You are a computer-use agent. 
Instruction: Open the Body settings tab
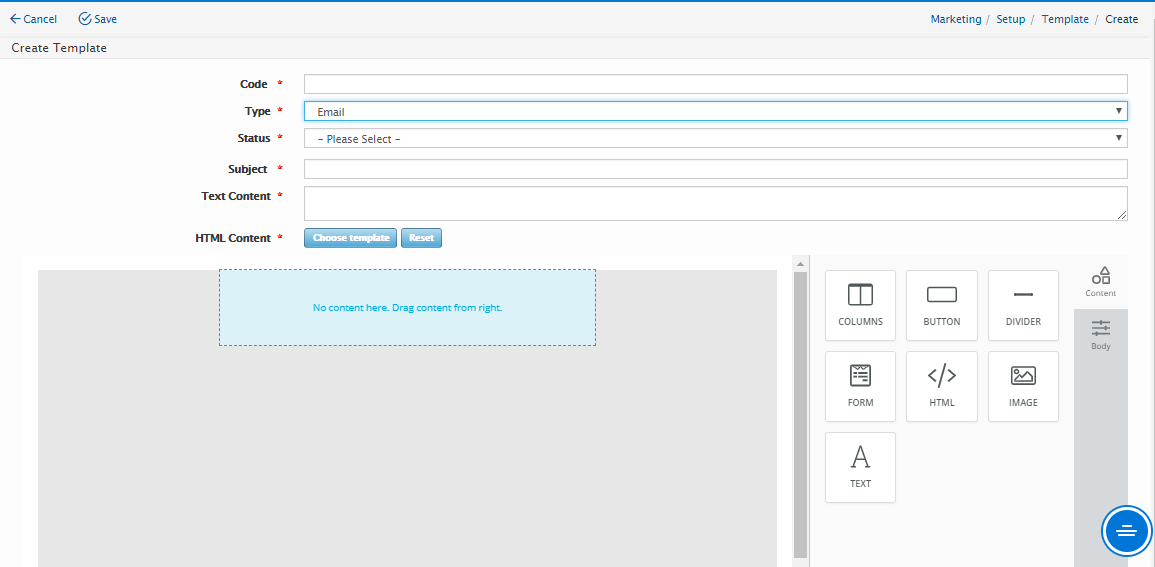pyautogui.click(x=1100, y=335)
